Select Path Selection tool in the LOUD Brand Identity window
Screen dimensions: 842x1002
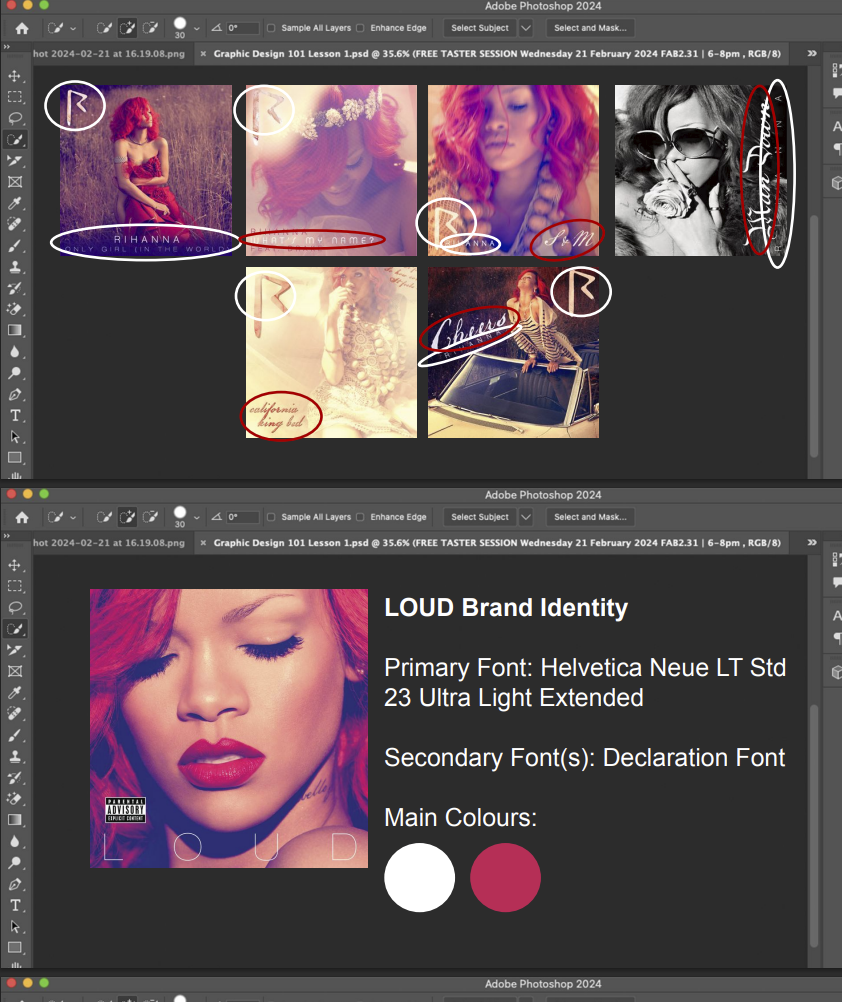(15, 927)
